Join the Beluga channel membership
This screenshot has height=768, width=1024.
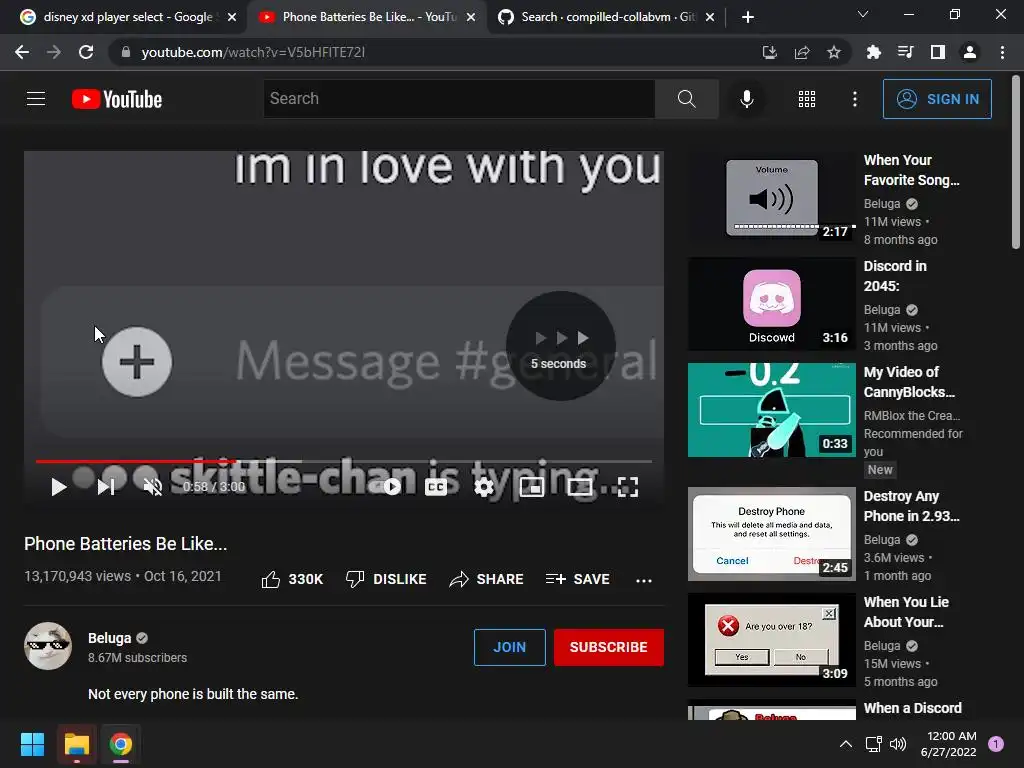point(509,647)
